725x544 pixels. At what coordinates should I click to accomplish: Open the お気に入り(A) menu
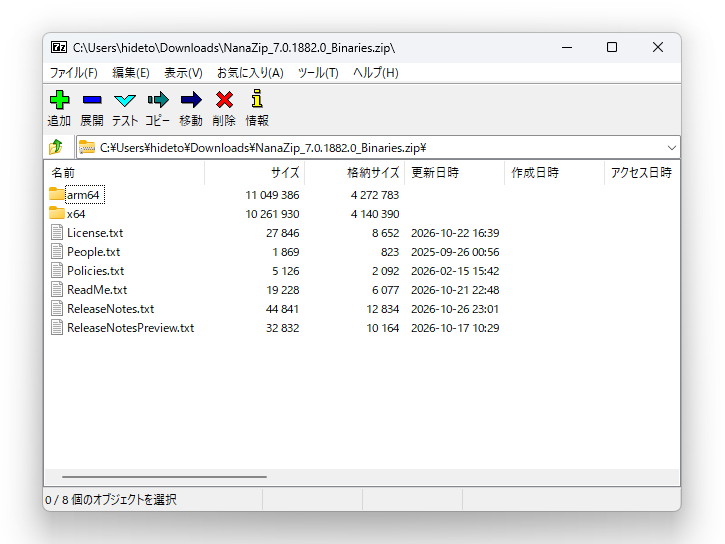[250, 73]
